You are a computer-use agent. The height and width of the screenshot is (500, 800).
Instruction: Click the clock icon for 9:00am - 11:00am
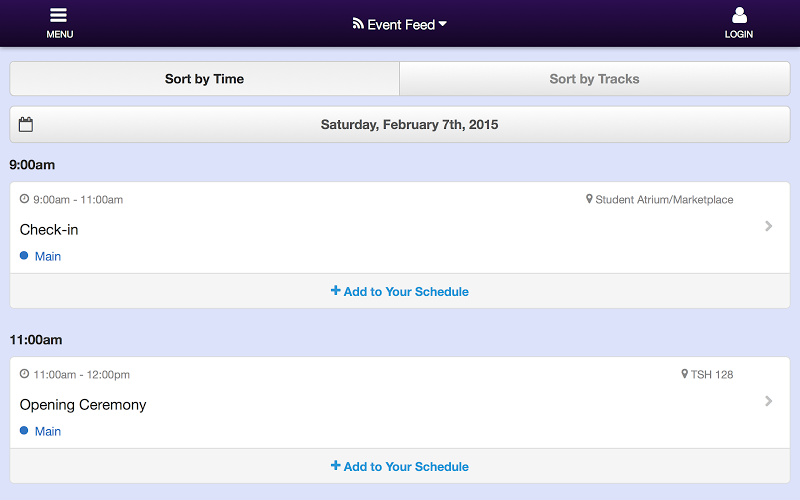[x=25, y=199]
